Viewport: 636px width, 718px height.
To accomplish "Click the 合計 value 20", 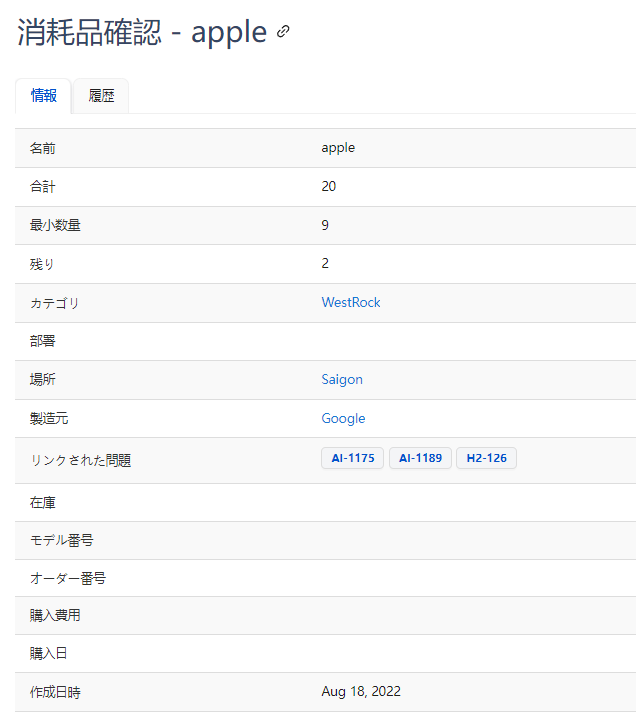I will coord(329,186).
